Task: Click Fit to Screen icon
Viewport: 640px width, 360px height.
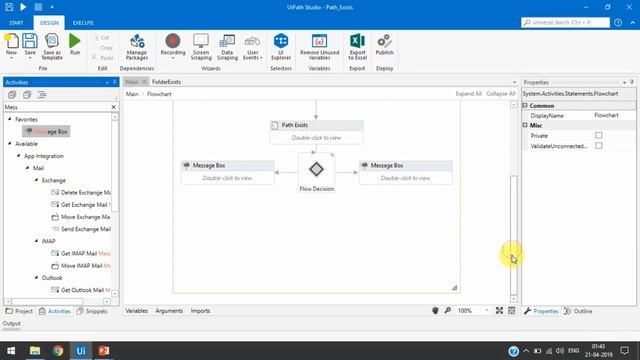Action: (x=499, y=311)
